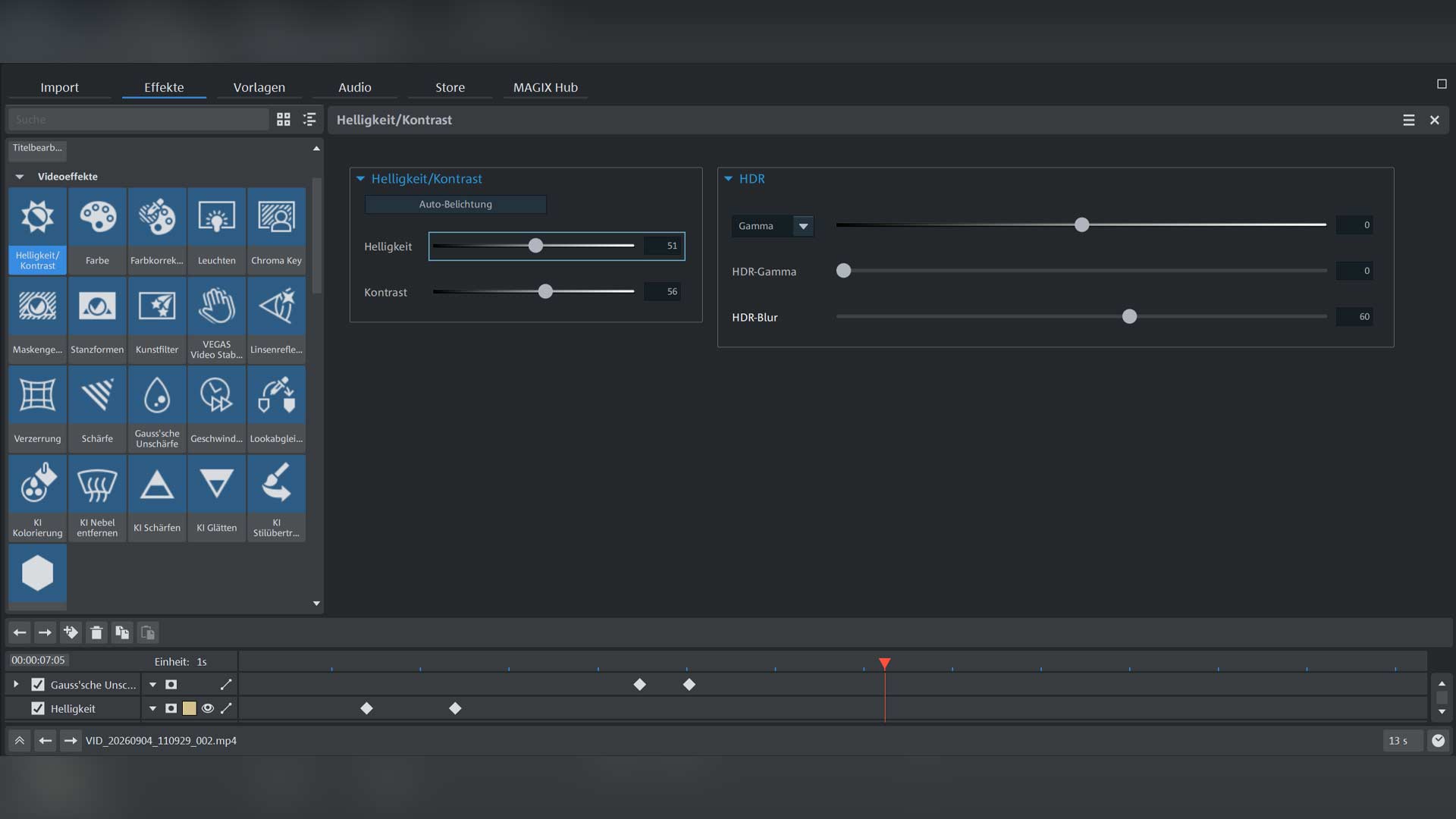This screenshot has width=1456, height=819.
Task: Open dropdown arrow on Helligkeit row
Action: point(152,708)
